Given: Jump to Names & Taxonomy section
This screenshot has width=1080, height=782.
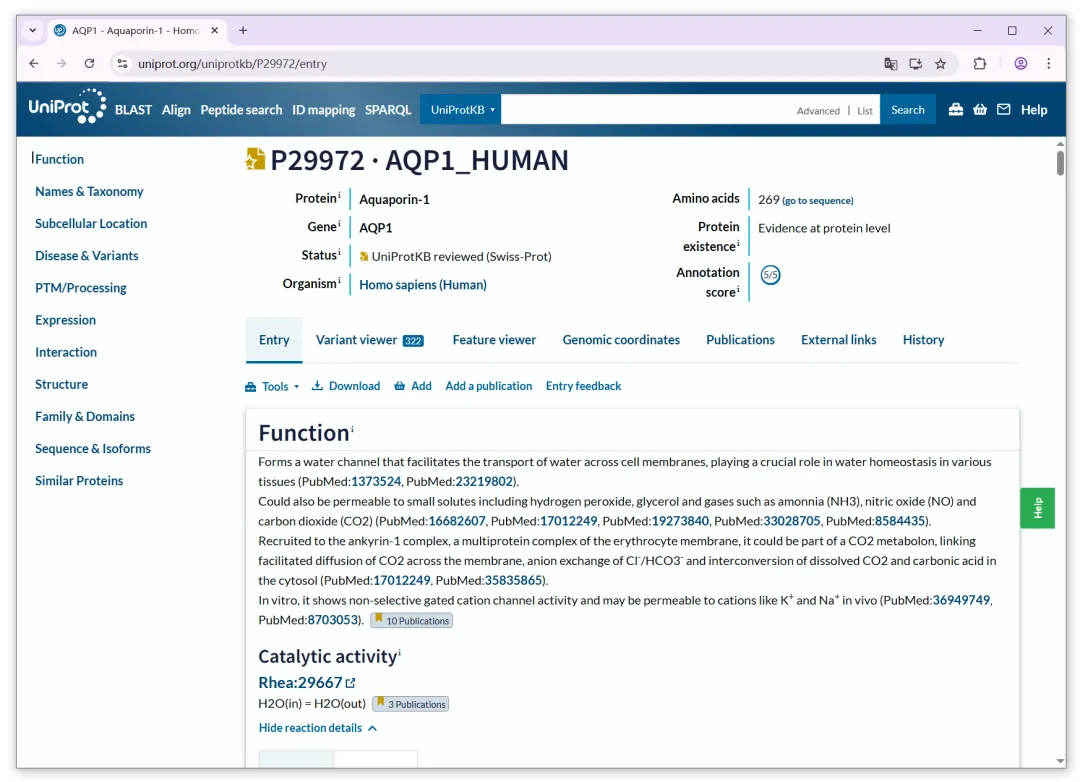Looking at the screenshot, I should [x=90, y=192].
